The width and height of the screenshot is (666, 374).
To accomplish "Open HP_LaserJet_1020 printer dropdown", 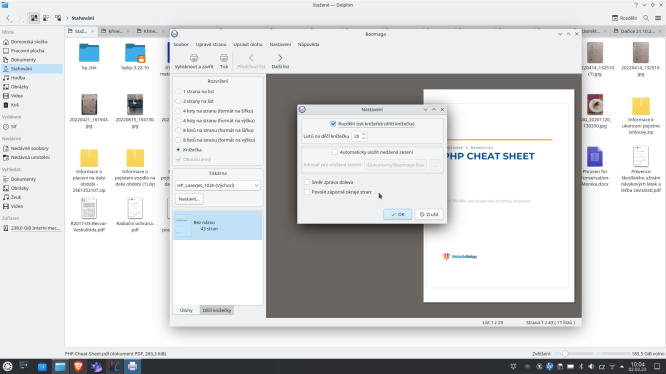I will tap(217, 186).
